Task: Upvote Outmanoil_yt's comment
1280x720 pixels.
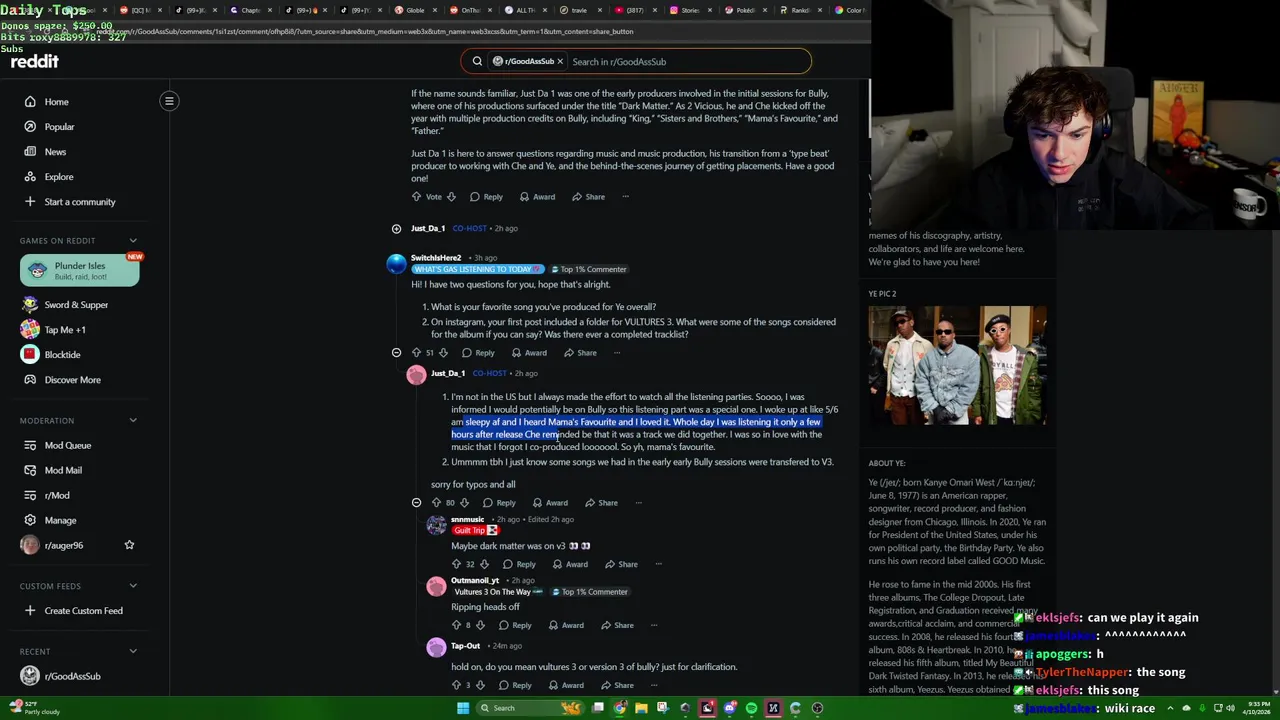Action: (x=456, y=626)
